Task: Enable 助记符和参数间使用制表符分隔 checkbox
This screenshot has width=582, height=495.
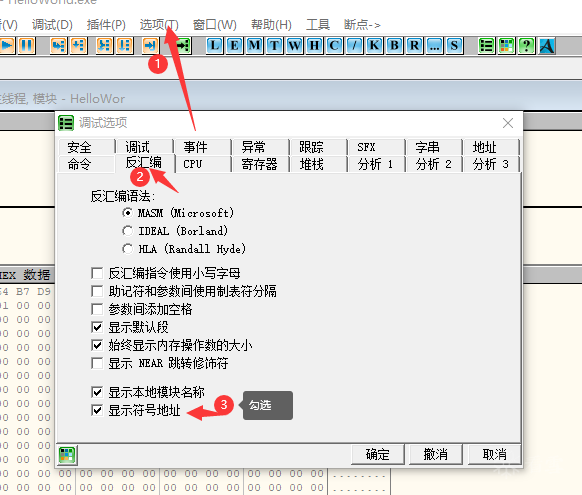Action: tap(97, 291)
